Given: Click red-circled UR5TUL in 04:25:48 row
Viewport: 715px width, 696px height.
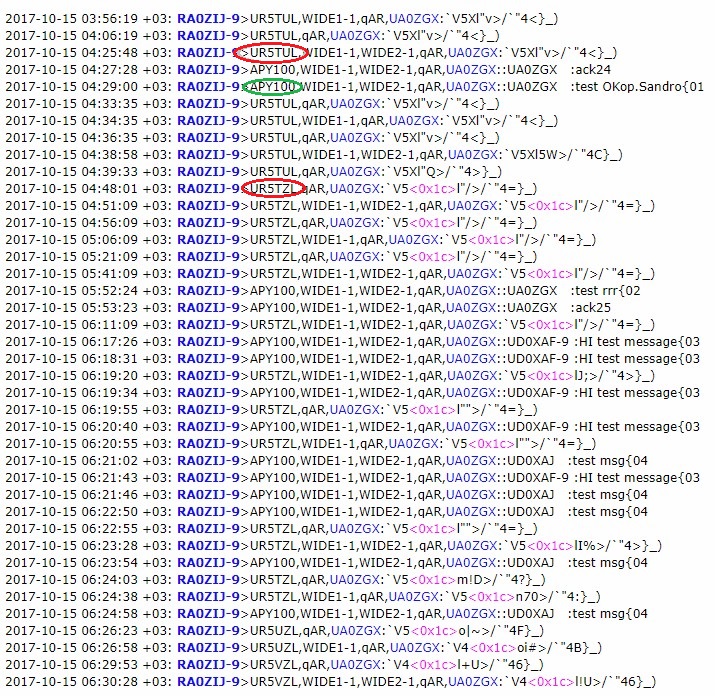Looking at the screenshot, I should pyautogui.click(x=273, y=51).
